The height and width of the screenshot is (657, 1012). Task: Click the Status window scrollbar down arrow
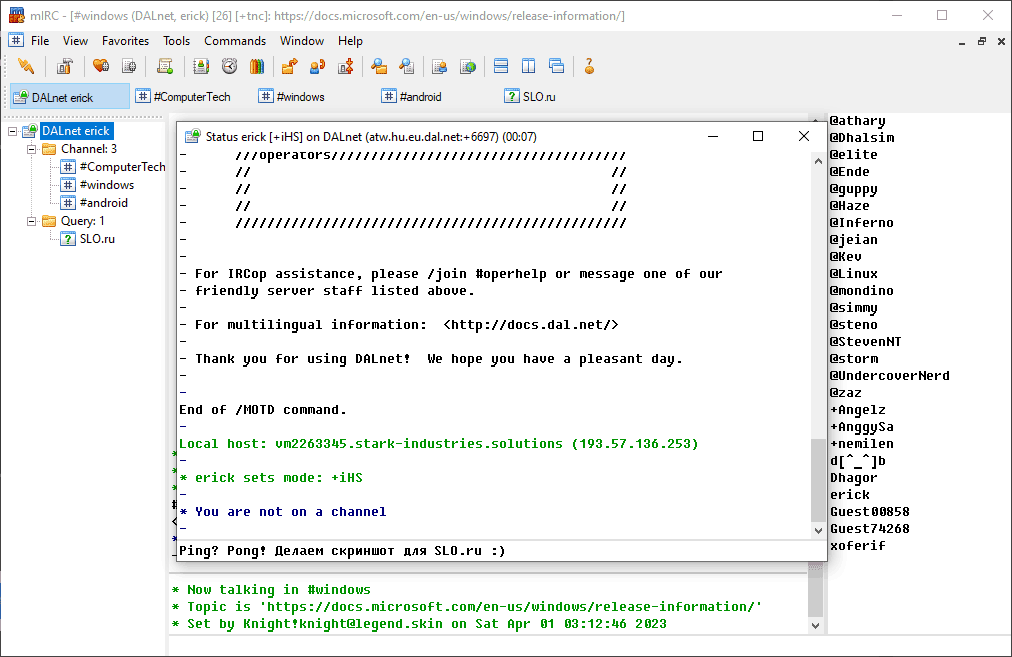pos(818,531)
